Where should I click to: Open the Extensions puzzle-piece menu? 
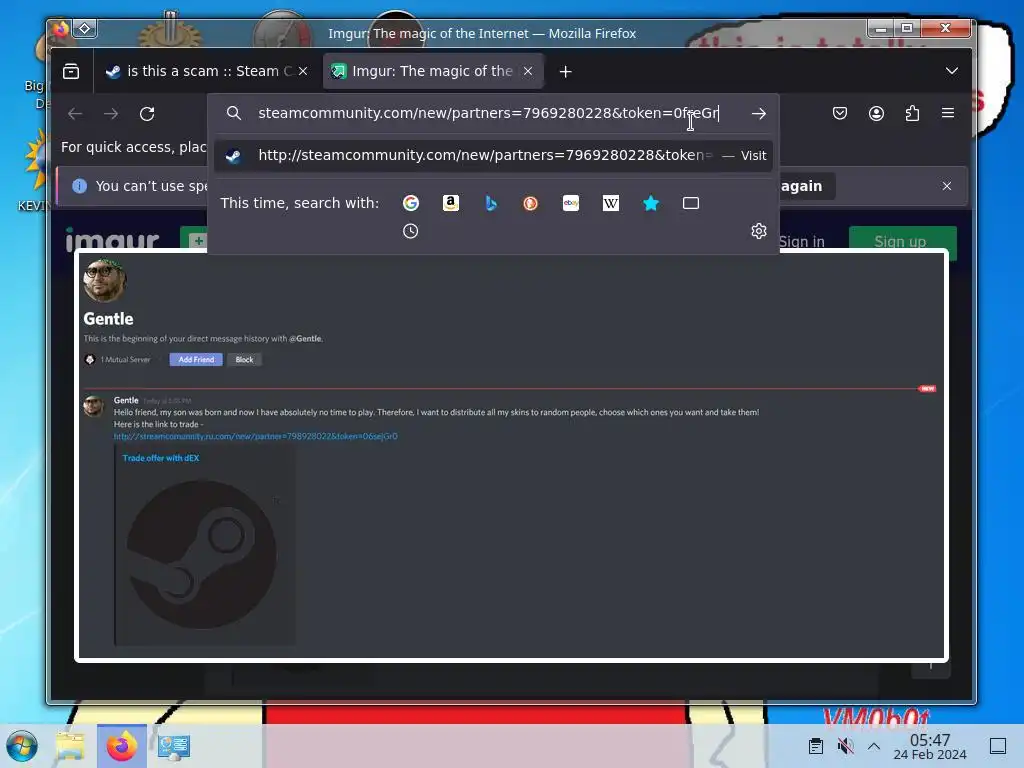click(x=912, y=114)
